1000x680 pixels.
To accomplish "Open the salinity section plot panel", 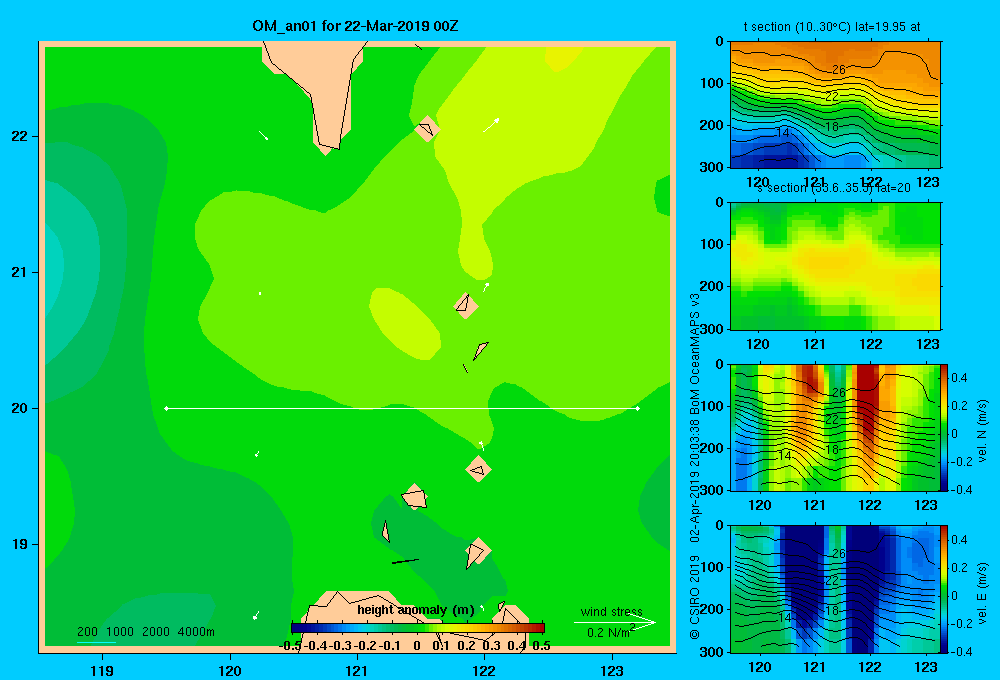I will (835, 266).
